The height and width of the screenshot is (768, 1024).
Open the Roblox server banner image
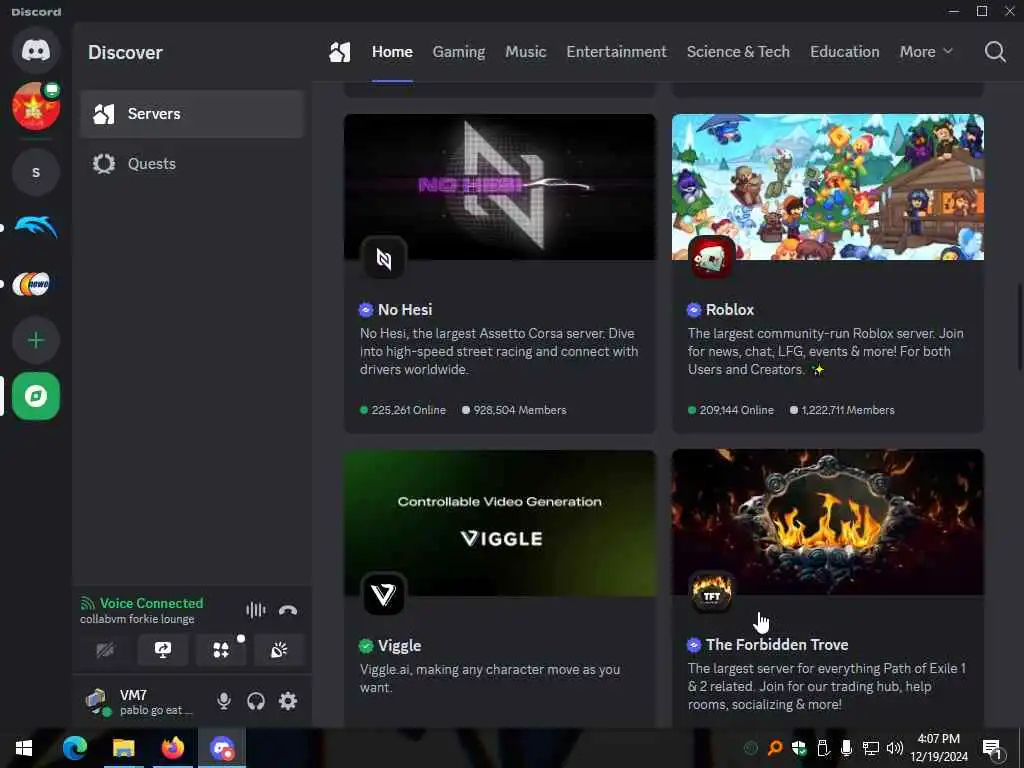coord(827,187)
